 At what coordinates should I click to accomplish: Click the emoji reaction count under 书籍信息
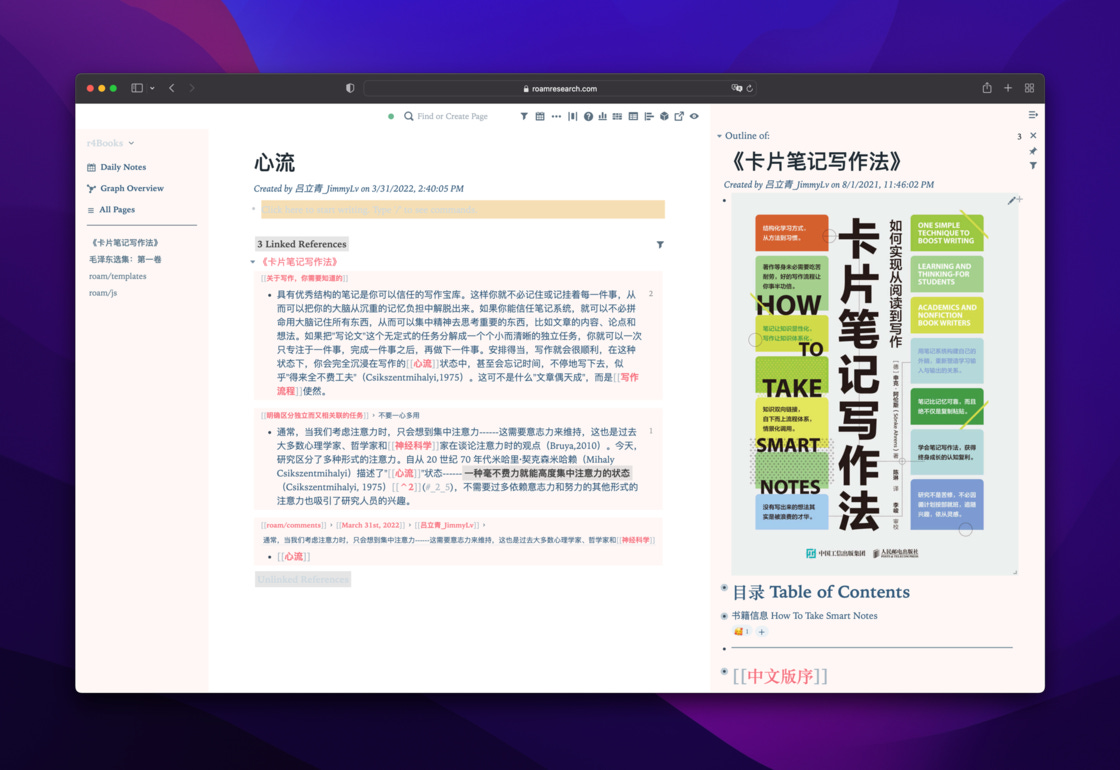tap(741, 631)
